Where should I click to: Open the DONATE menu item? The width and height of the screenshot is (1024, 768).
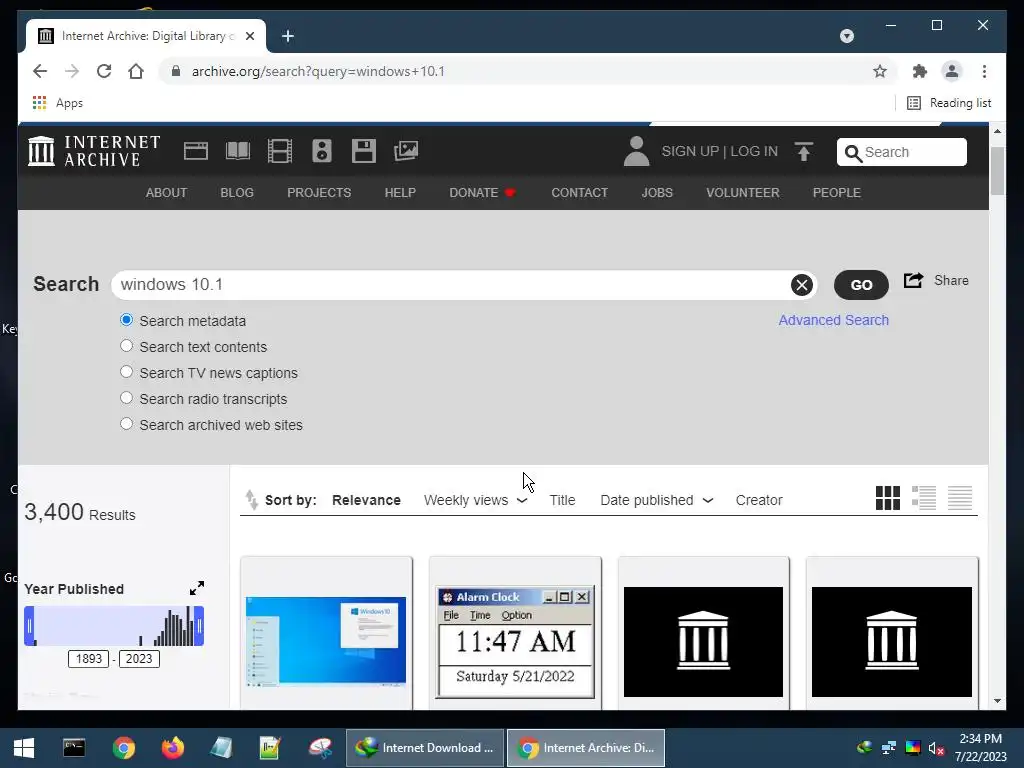(483, 193)
